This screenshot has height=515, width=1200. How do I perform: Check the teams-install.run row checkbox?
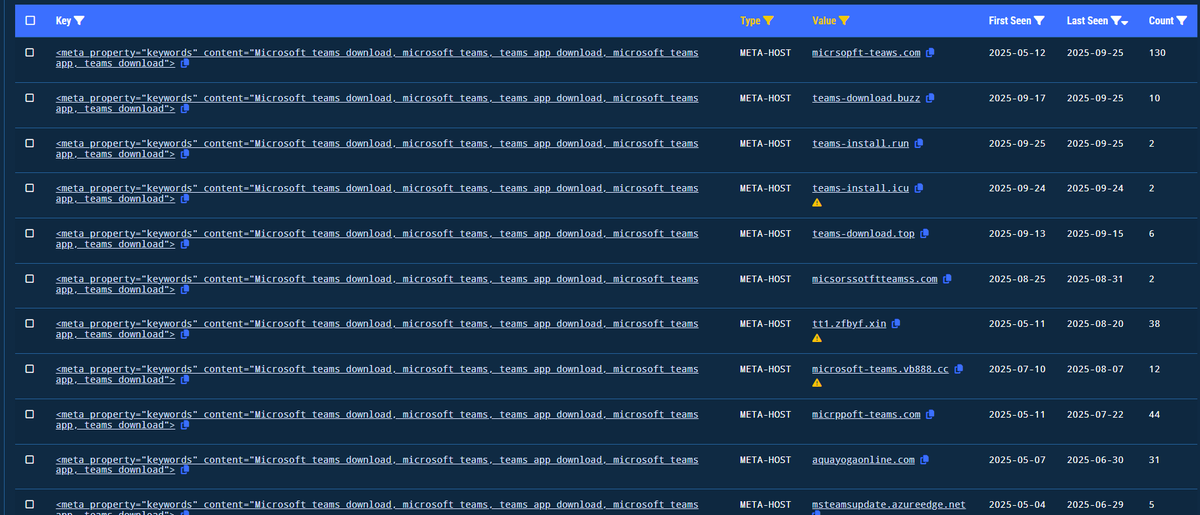click(29, 143)
